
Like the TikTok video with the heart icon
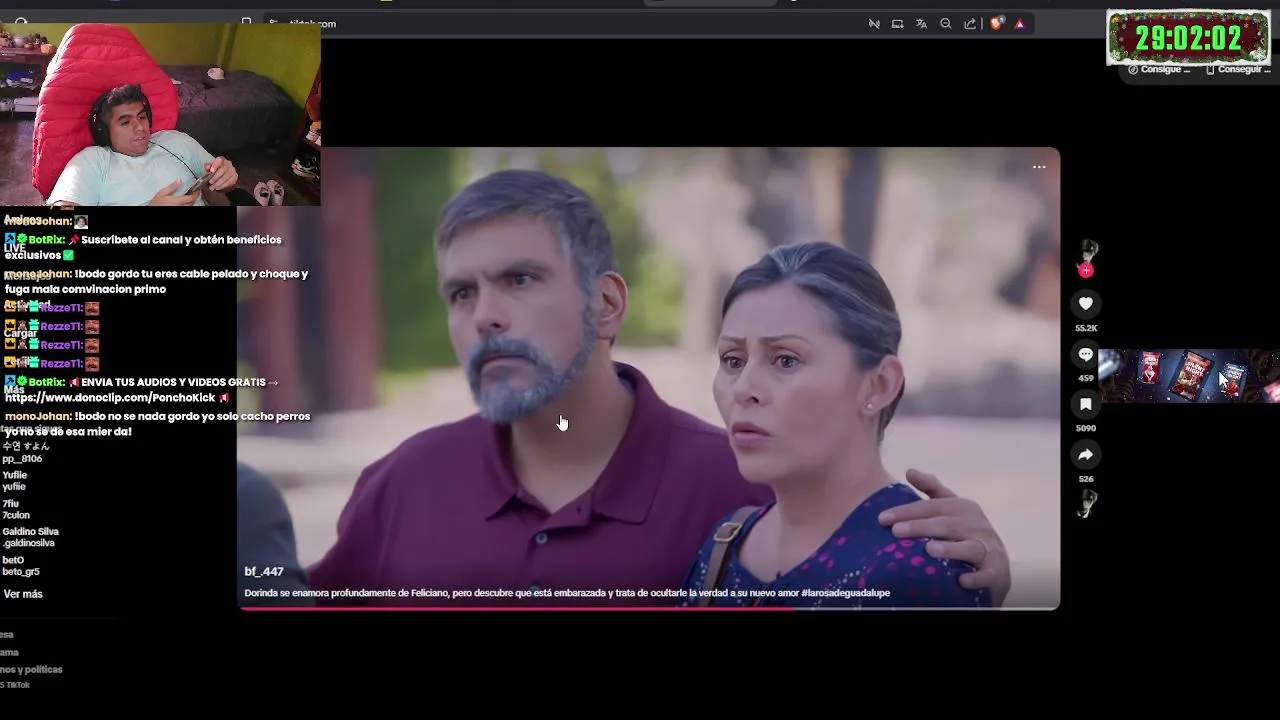(1086, 303)
